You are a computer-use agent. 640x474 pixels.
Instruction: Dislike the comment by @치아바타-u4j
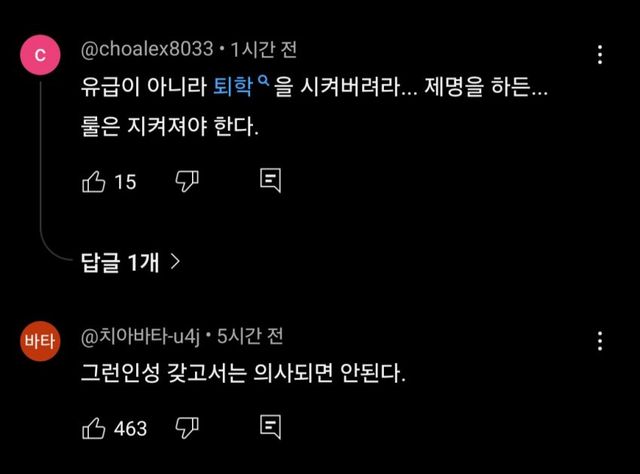coord(187,428)
